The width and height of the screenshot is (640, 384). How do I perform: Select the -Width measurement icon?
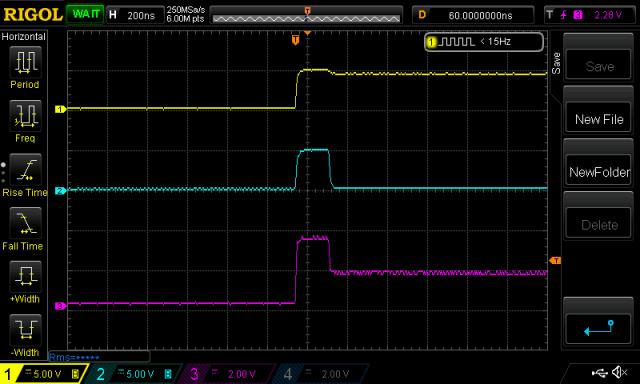coord(25,330)
